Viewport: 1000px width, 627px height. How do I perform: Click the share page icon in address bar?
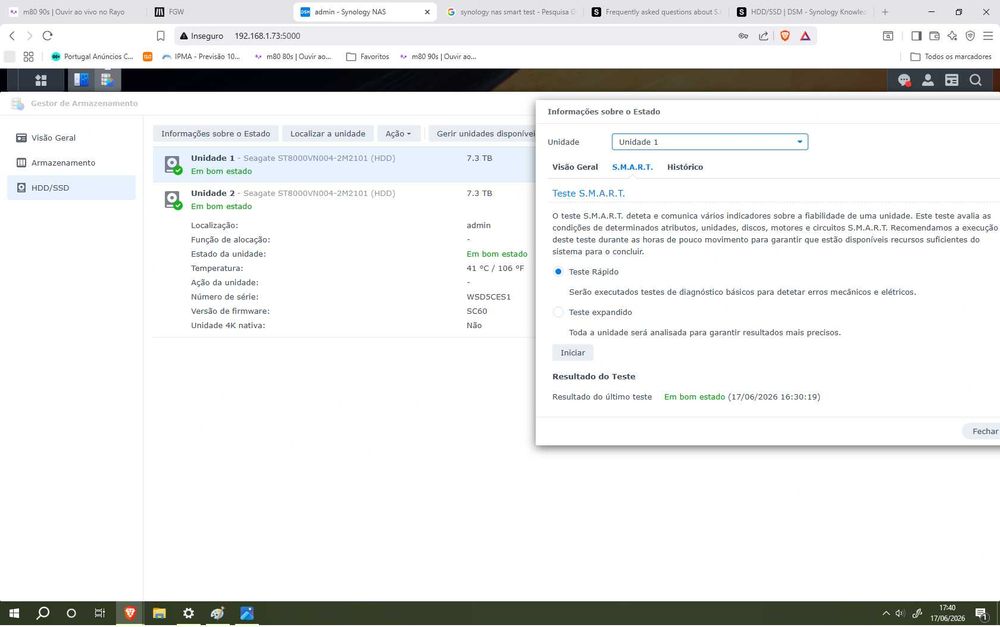pyautogui.click(x=763, y=36)
